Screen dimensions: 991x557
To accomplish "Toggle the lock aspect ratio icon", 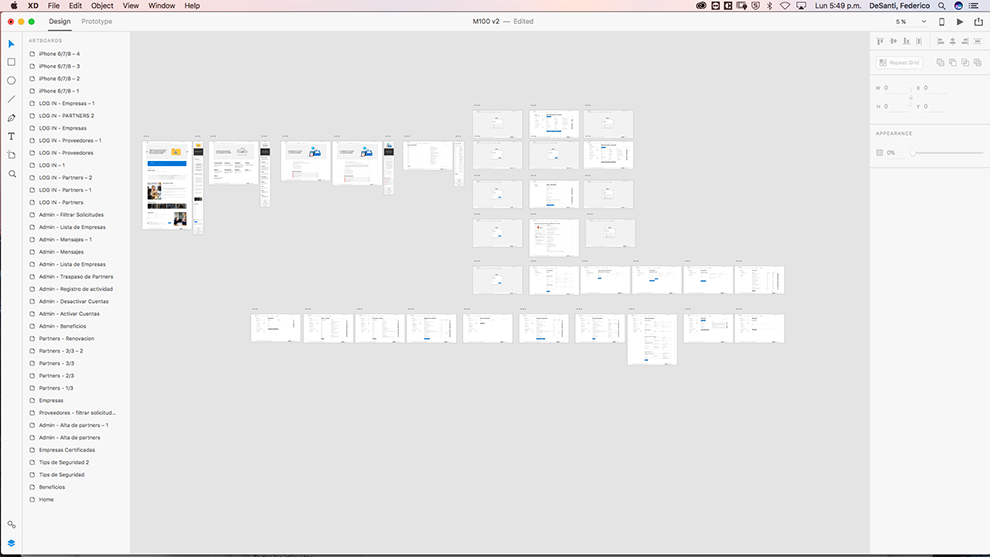I will (x=911, y=97).
